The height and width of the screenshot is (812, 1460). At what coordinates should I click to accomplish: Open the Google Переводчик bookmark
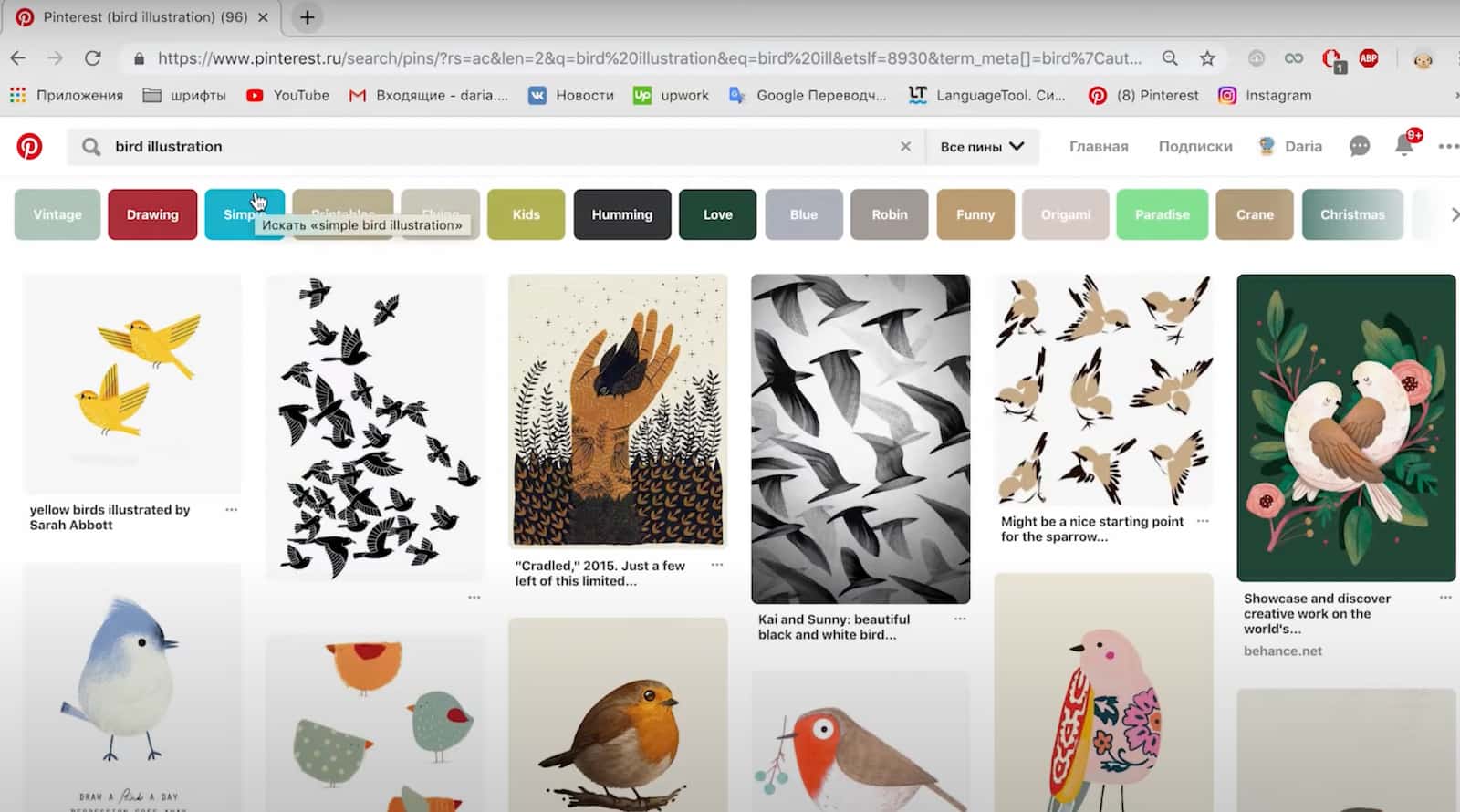(808, 95)
